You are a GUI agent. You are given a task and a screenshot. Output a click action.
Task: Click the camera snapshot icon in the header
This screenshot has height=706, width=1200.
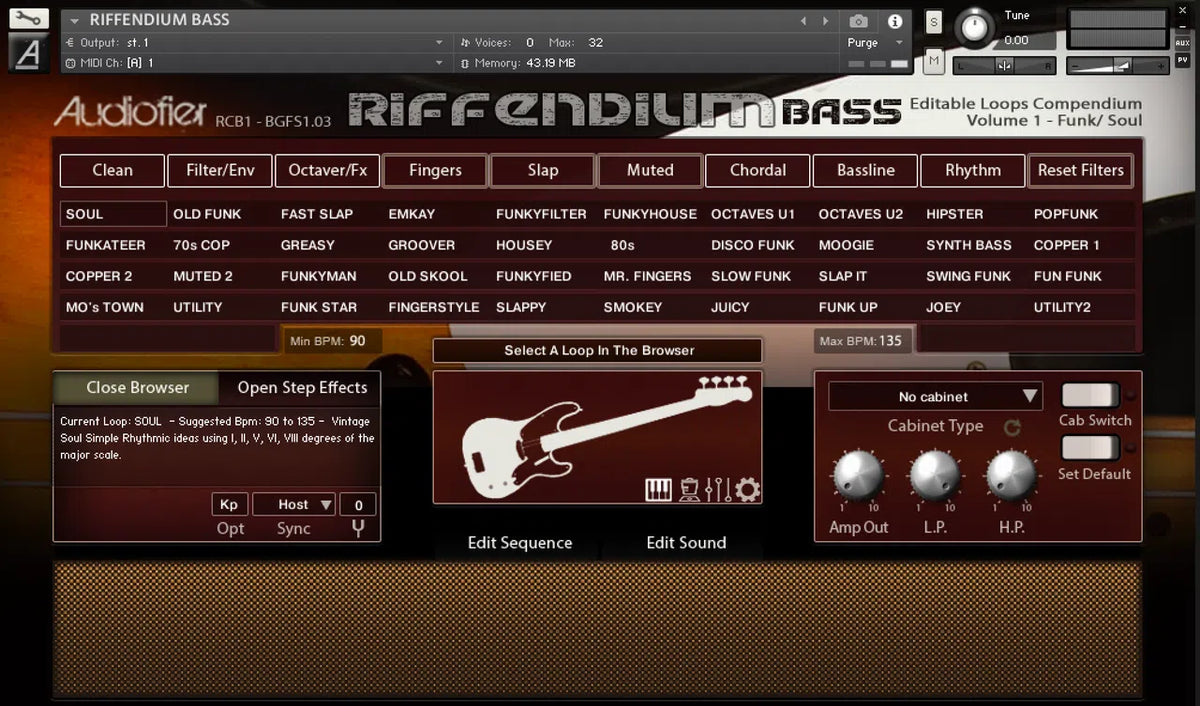point(857,21)
